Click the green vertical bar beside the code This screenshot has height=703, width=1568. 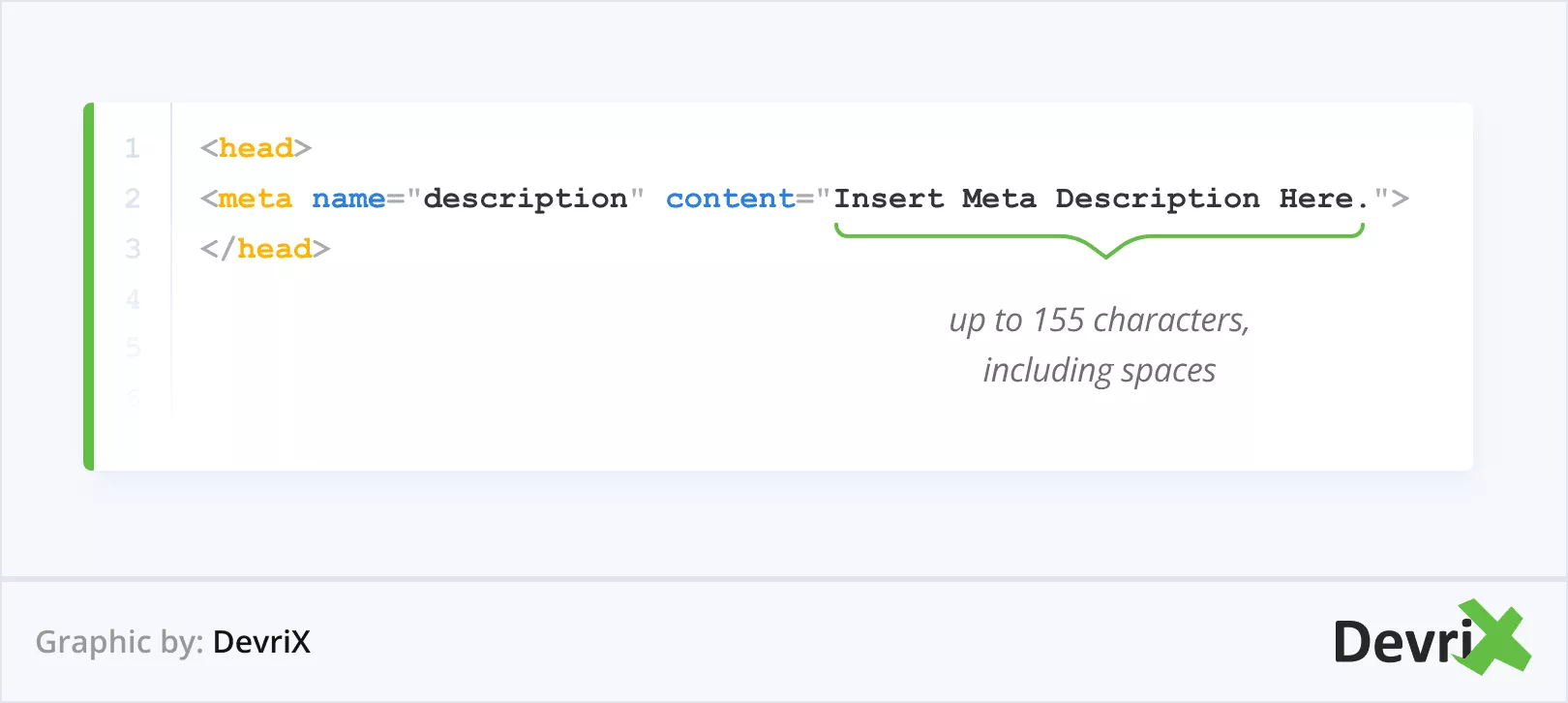pos(89,287)
